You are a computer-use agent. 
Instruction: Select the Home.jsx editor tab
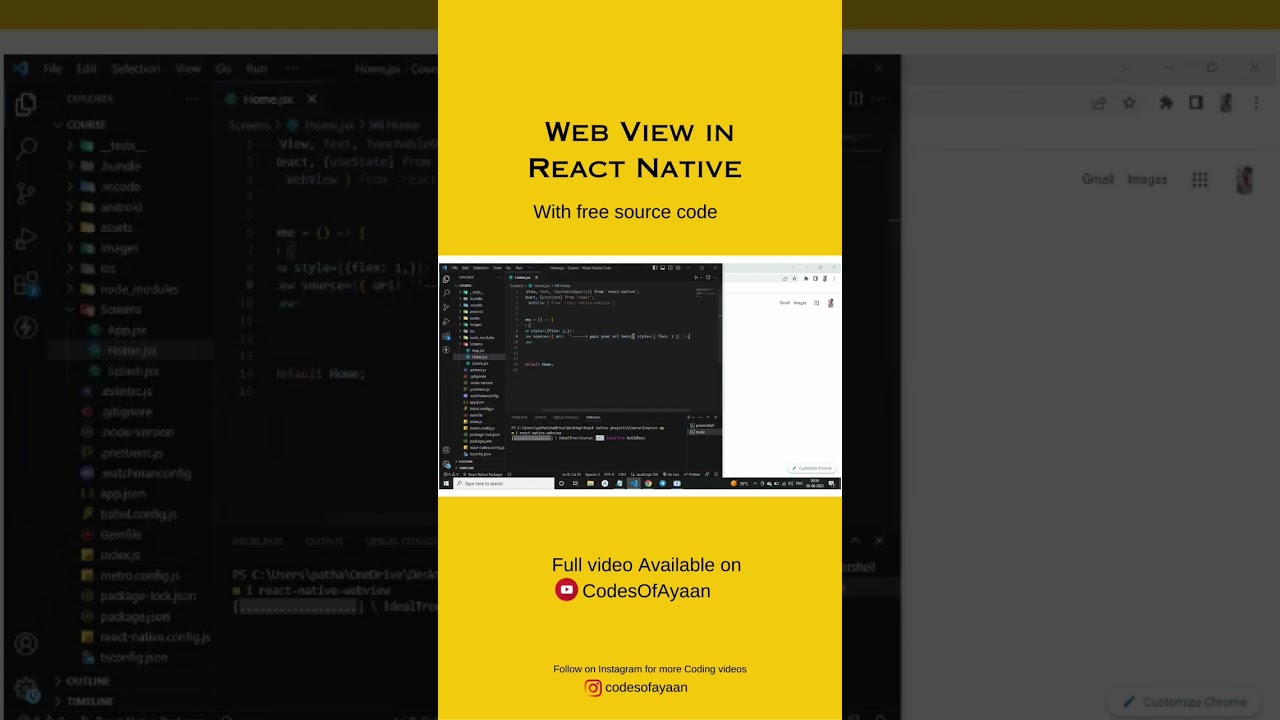[x=522, y=278]
